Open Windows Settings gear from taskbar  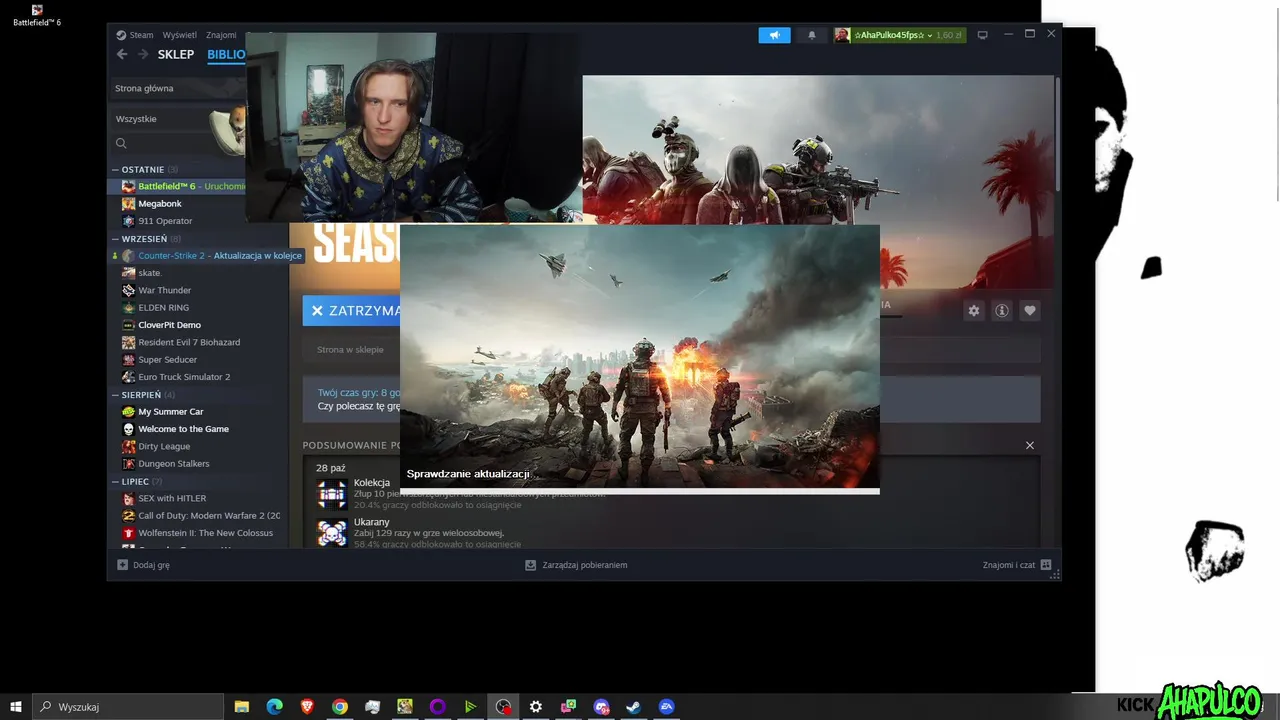(x=536, y=707)
